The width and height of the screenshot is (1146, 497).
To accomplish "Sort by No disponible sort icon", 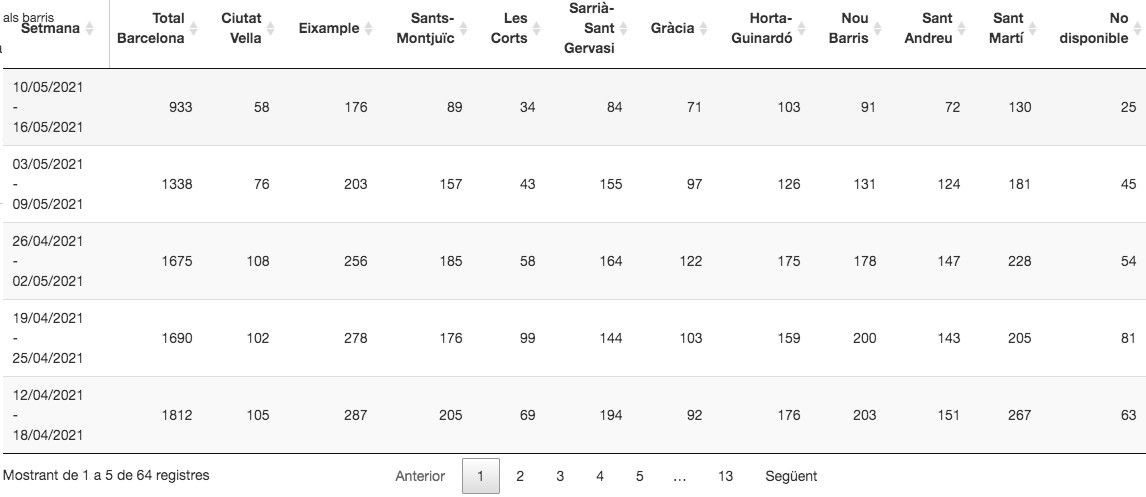I will pyautogui.click(x=1138, y=29).
